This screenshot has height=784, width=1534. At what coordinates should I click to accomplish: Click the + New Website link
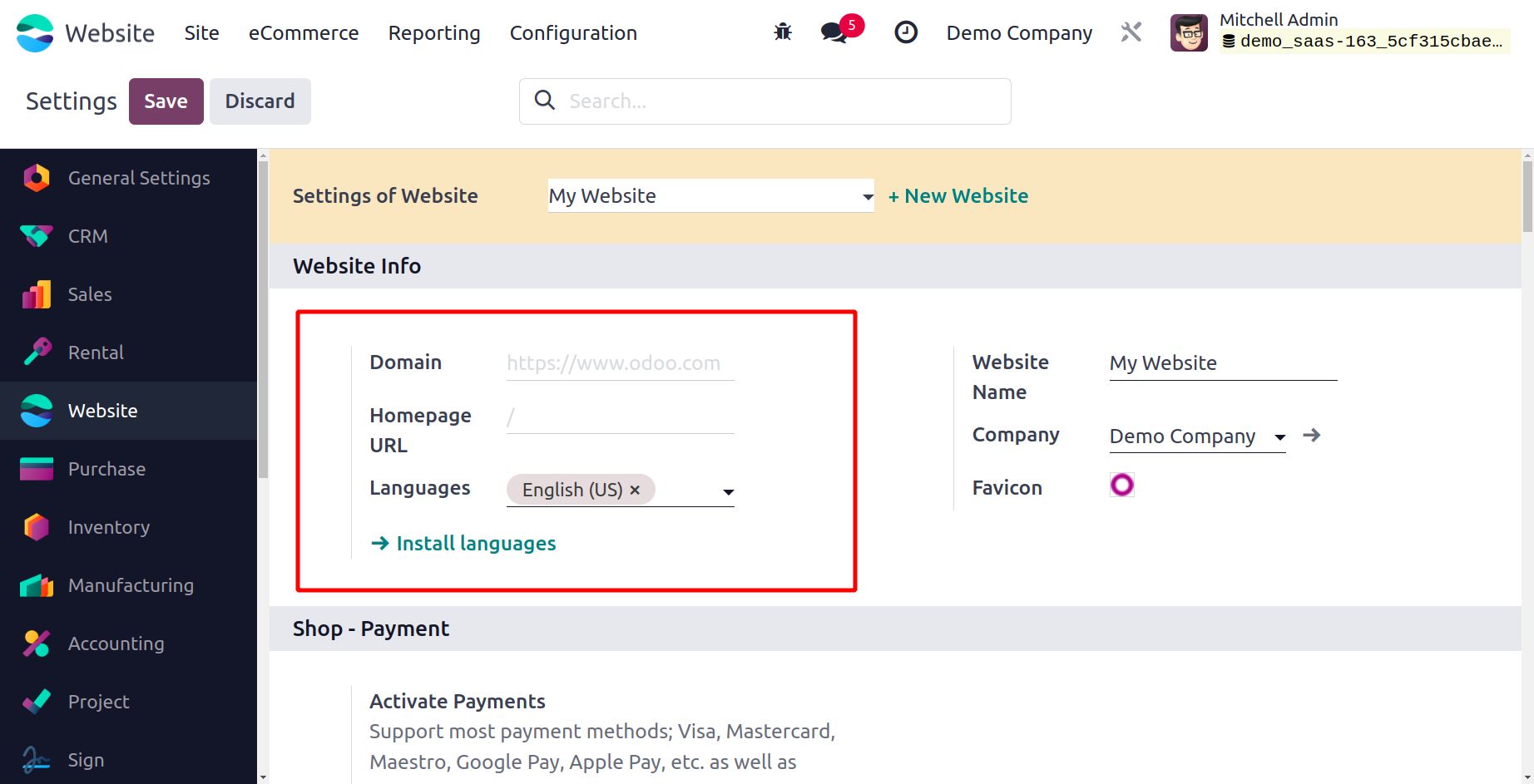958,196
